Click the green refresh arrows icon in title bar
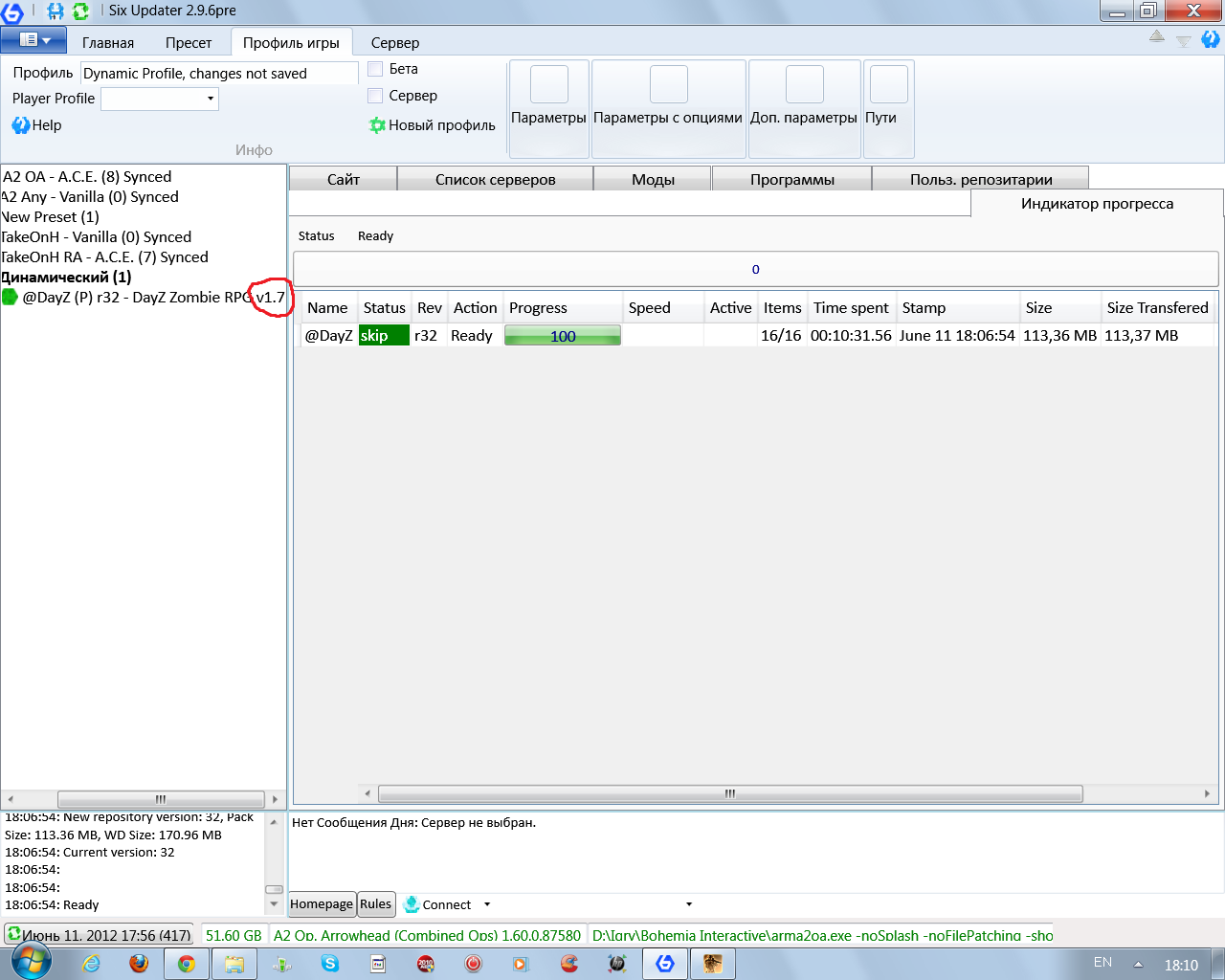This screenshot has height=980, width=1225. point(80,11)
